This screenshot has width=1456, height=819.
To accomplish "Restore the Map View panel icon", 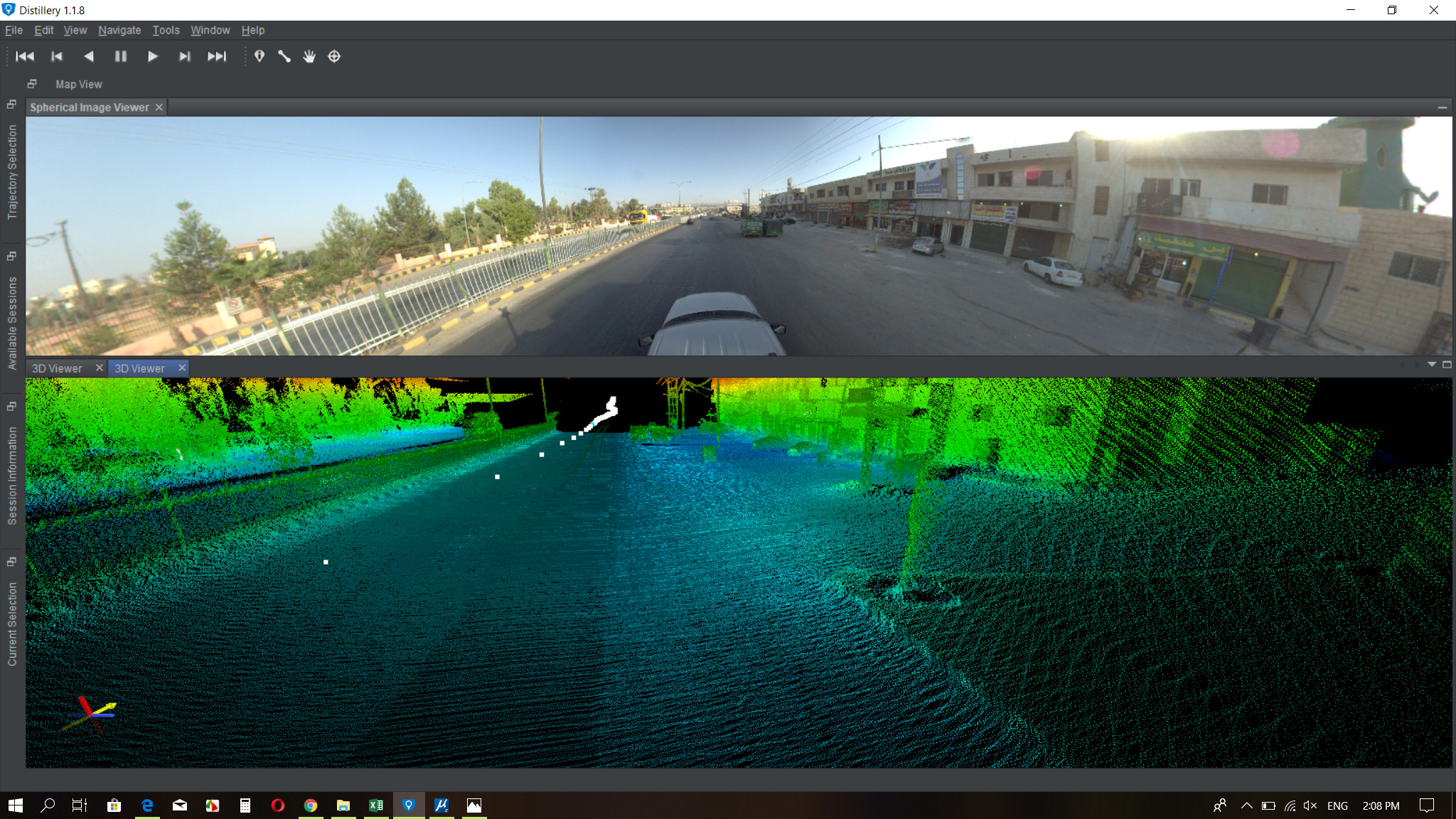I will pyautogui.click(x=32, y=84).
